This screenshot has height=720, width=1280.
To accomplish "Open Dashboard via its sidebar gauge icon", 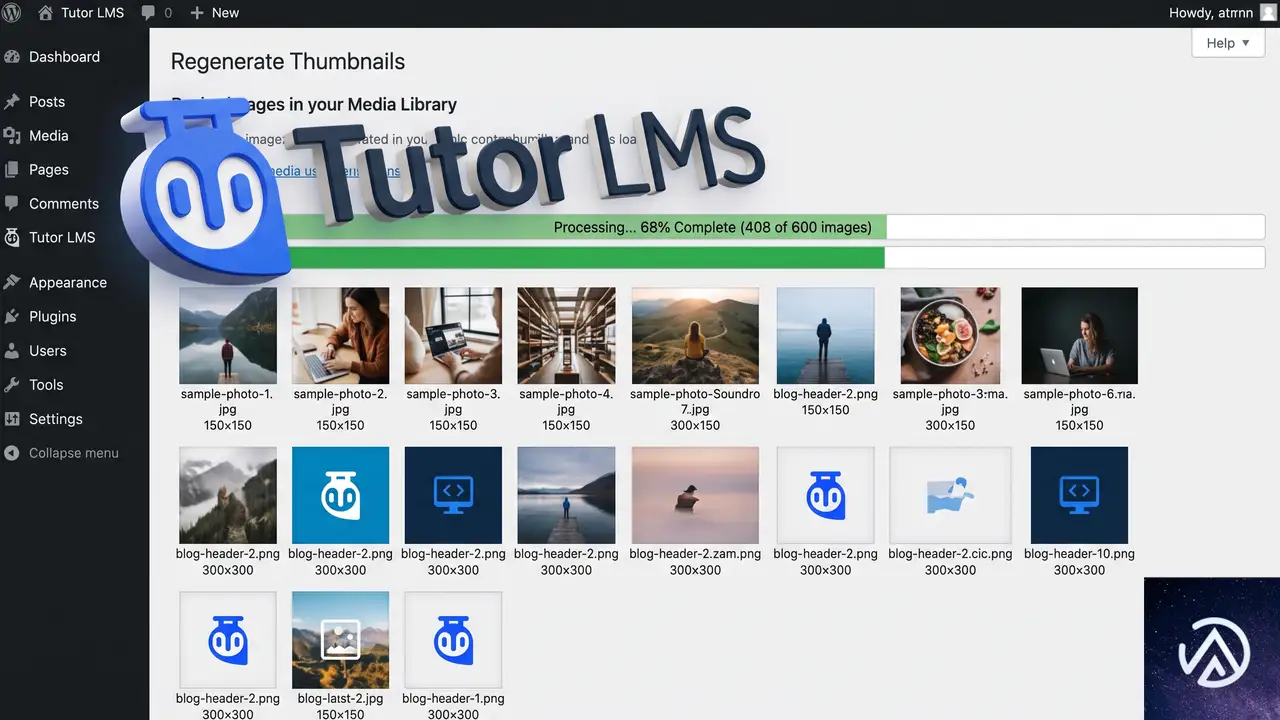I will pos(12,57).
